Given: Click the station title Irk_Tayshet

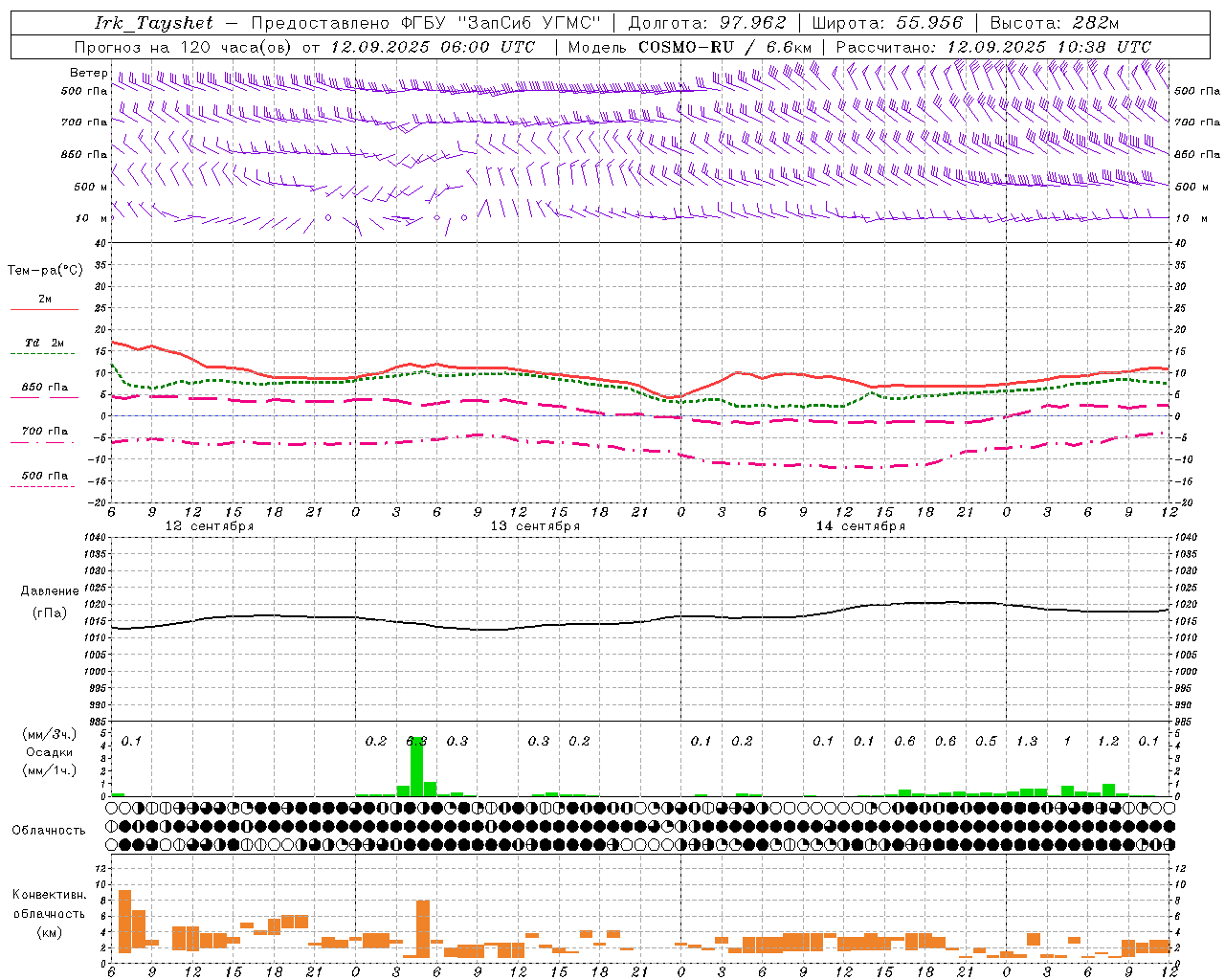Looking at the screenshot, I should tap(154, 23).
